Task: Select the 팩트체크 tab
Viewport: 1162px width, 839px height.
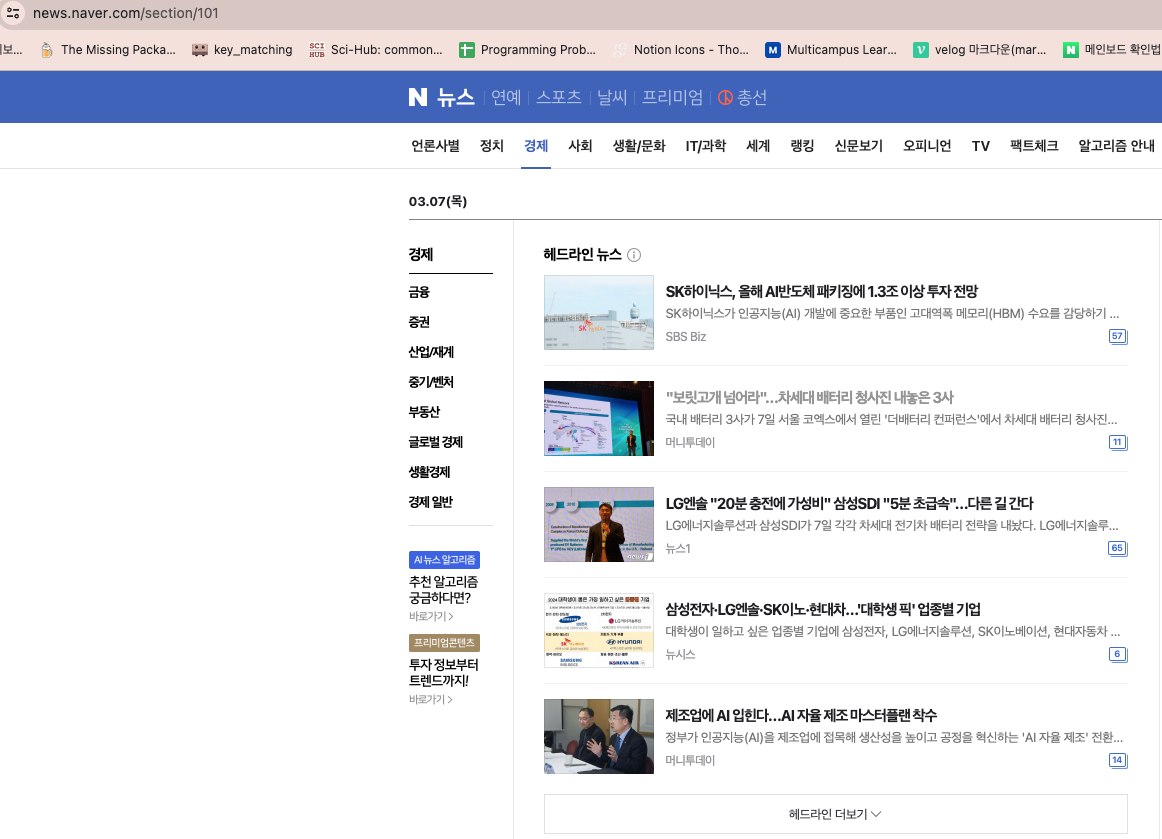Action: [1034, 146]
